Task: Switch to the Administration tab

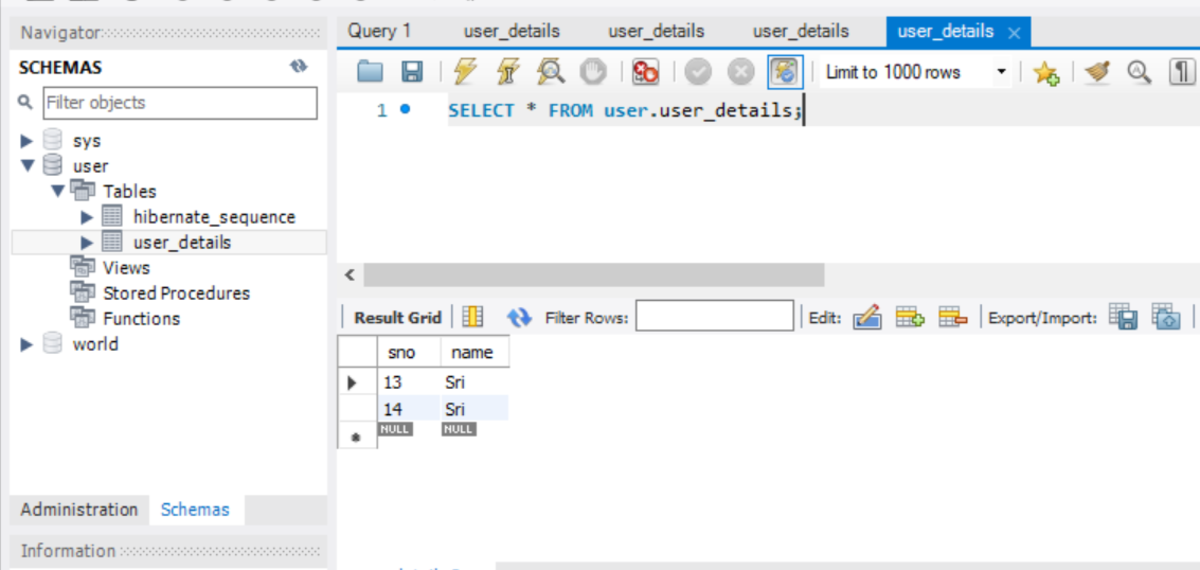Action: tap(79, 509)
